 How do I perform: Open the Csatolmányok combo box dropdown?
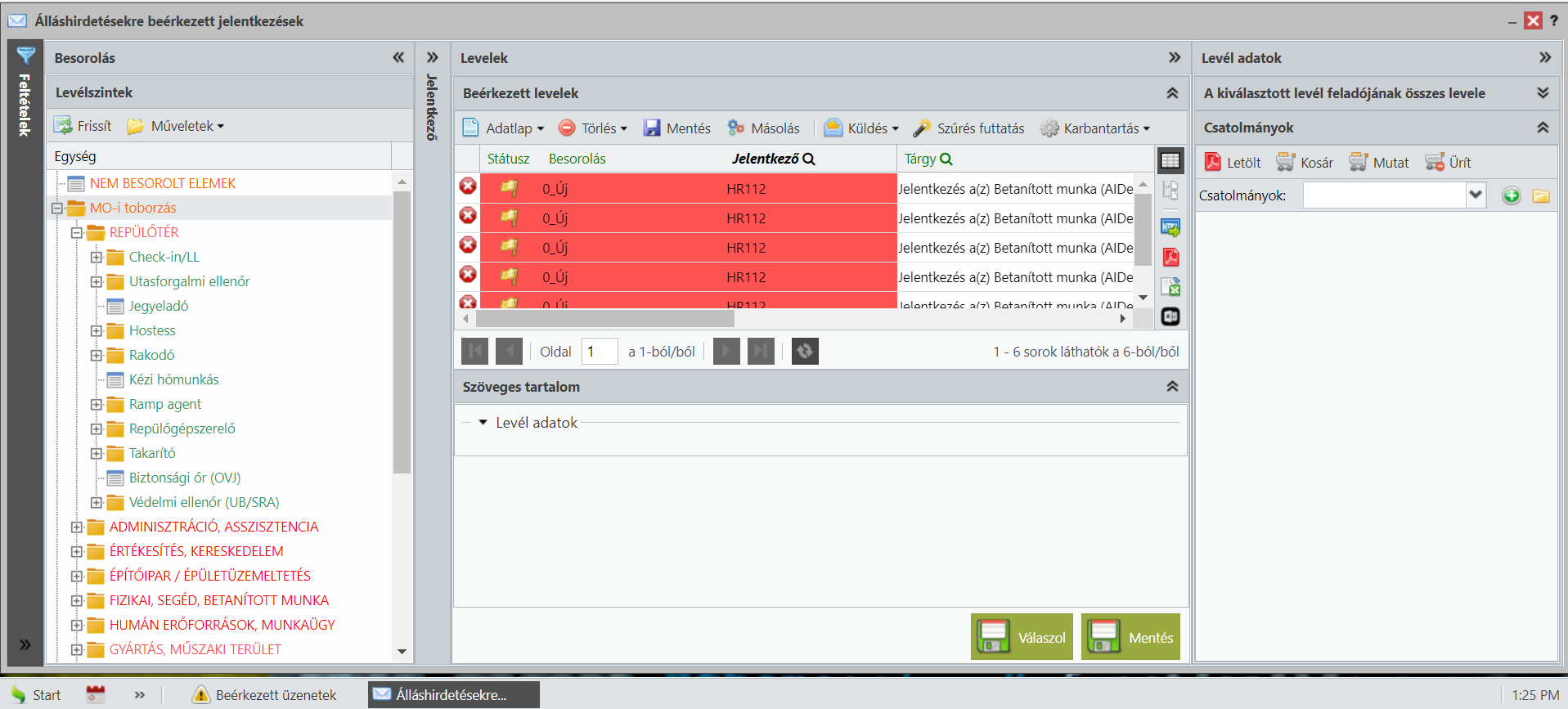click(1476, 195)
